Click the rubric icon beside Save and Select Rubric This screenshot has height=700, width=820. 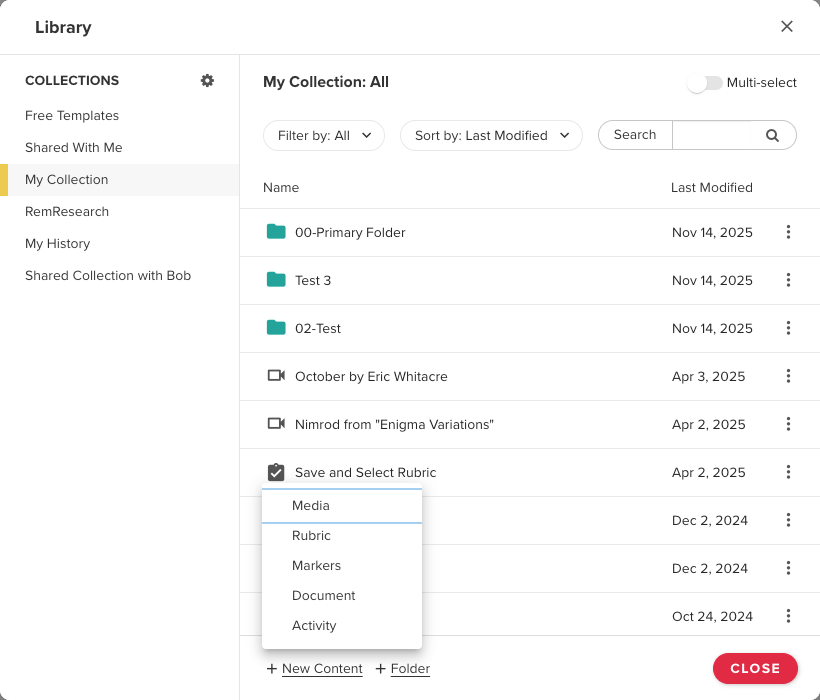pos(276,472)
